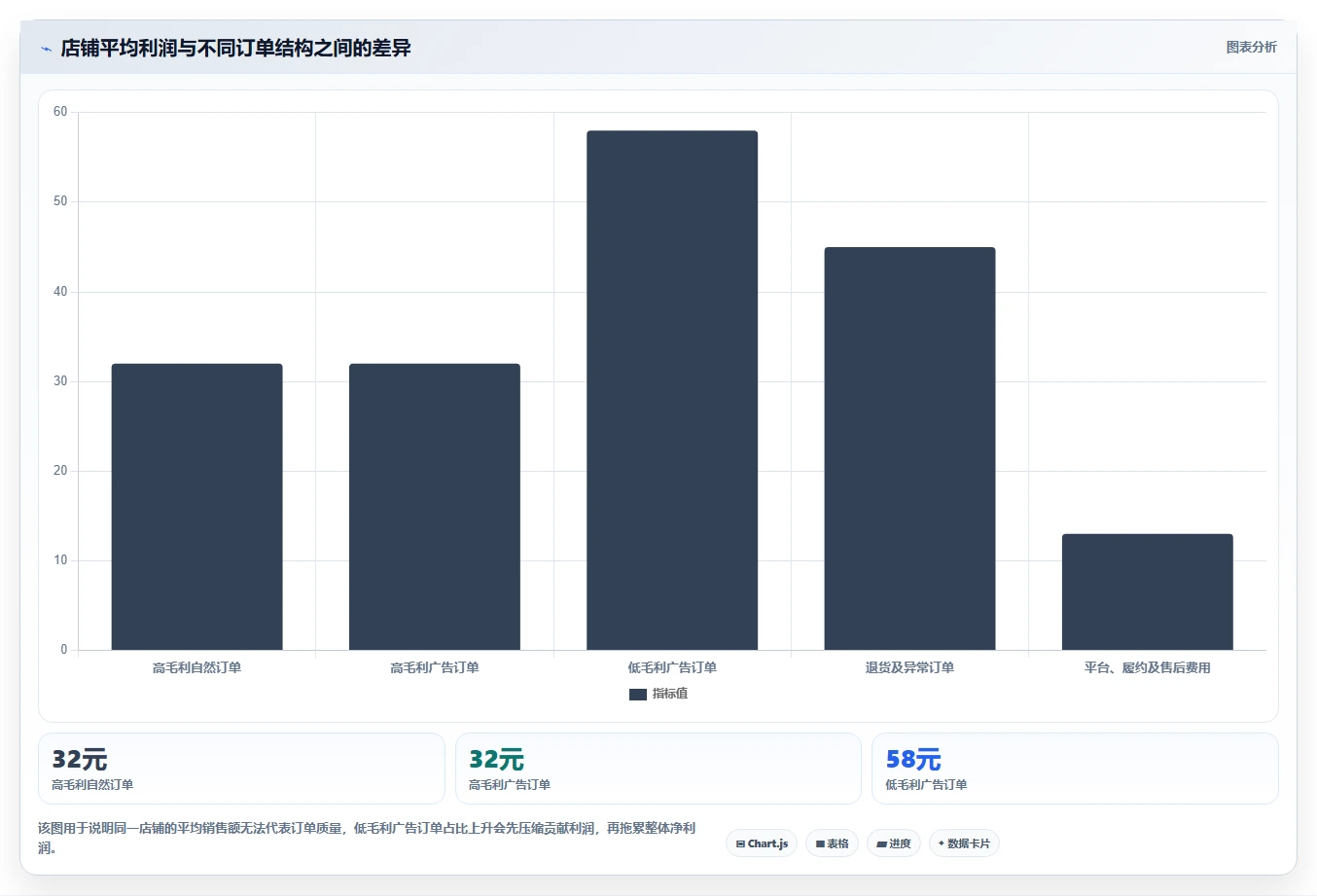Click the 指标值 legend label
This screenshot has height=896, width=1317.
tap(670, 694)
